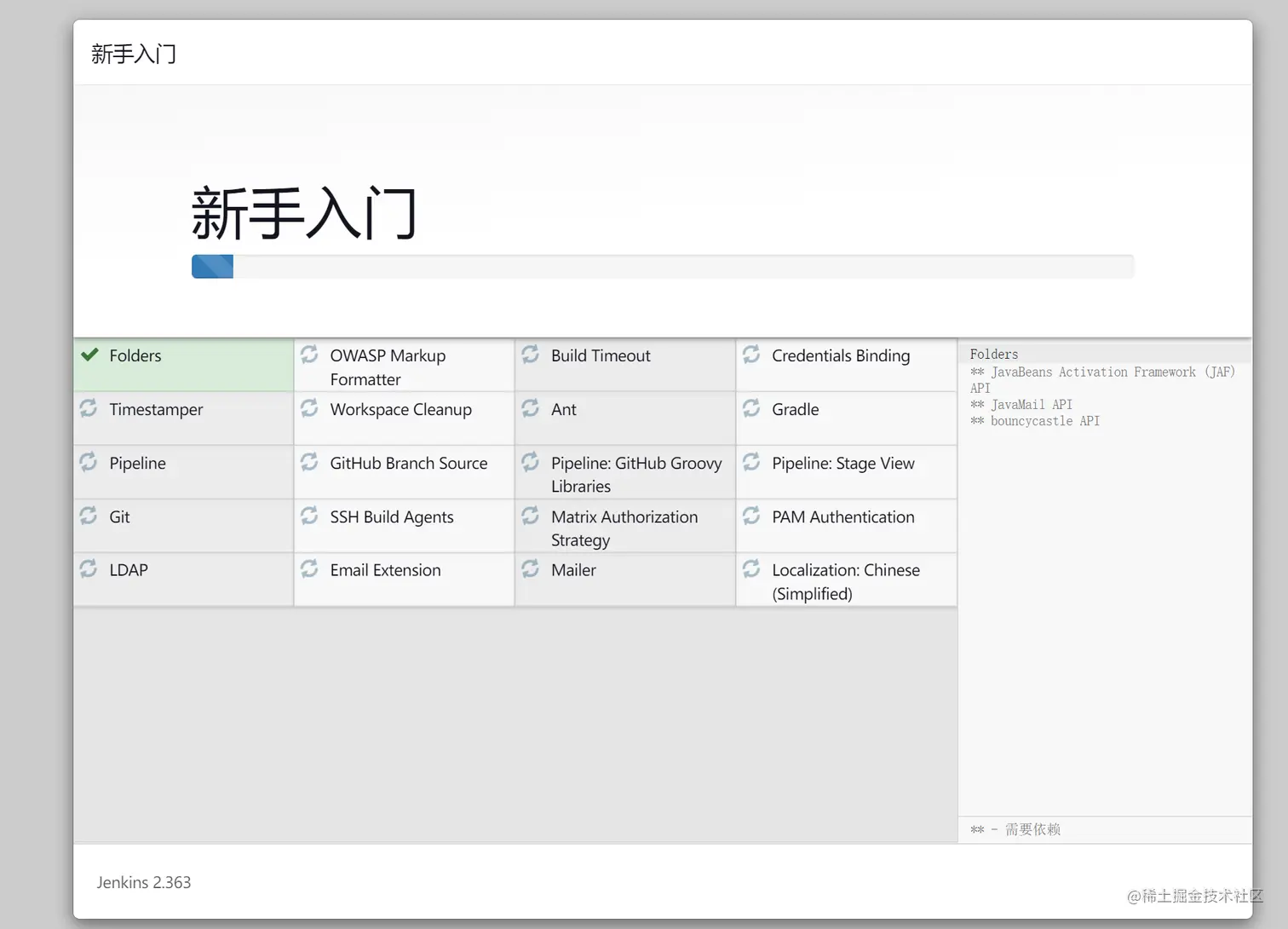Select the Pipeline: Stage View label
The image size is (1288, 929).
[x=843, y=464]
